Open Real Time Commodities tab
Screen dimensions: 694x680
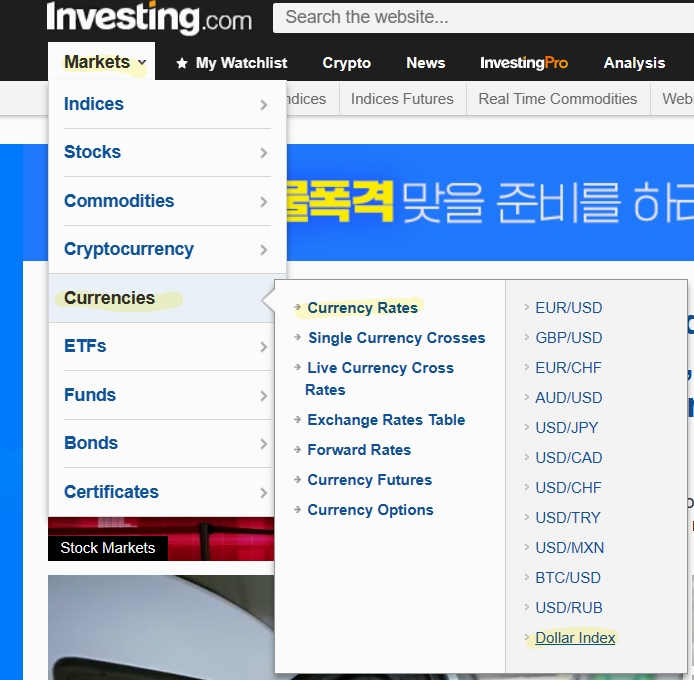(x=558, y=99)
